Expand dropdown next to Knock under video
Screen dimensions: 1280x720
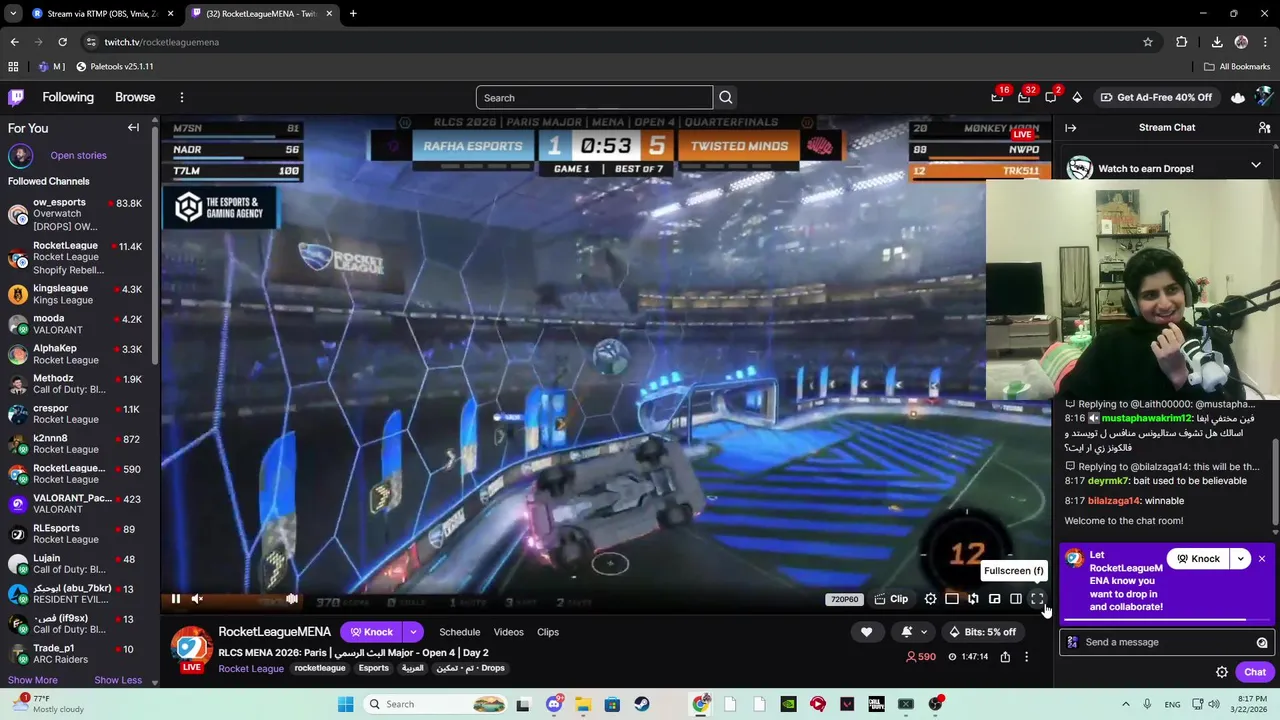click(413, 632)
